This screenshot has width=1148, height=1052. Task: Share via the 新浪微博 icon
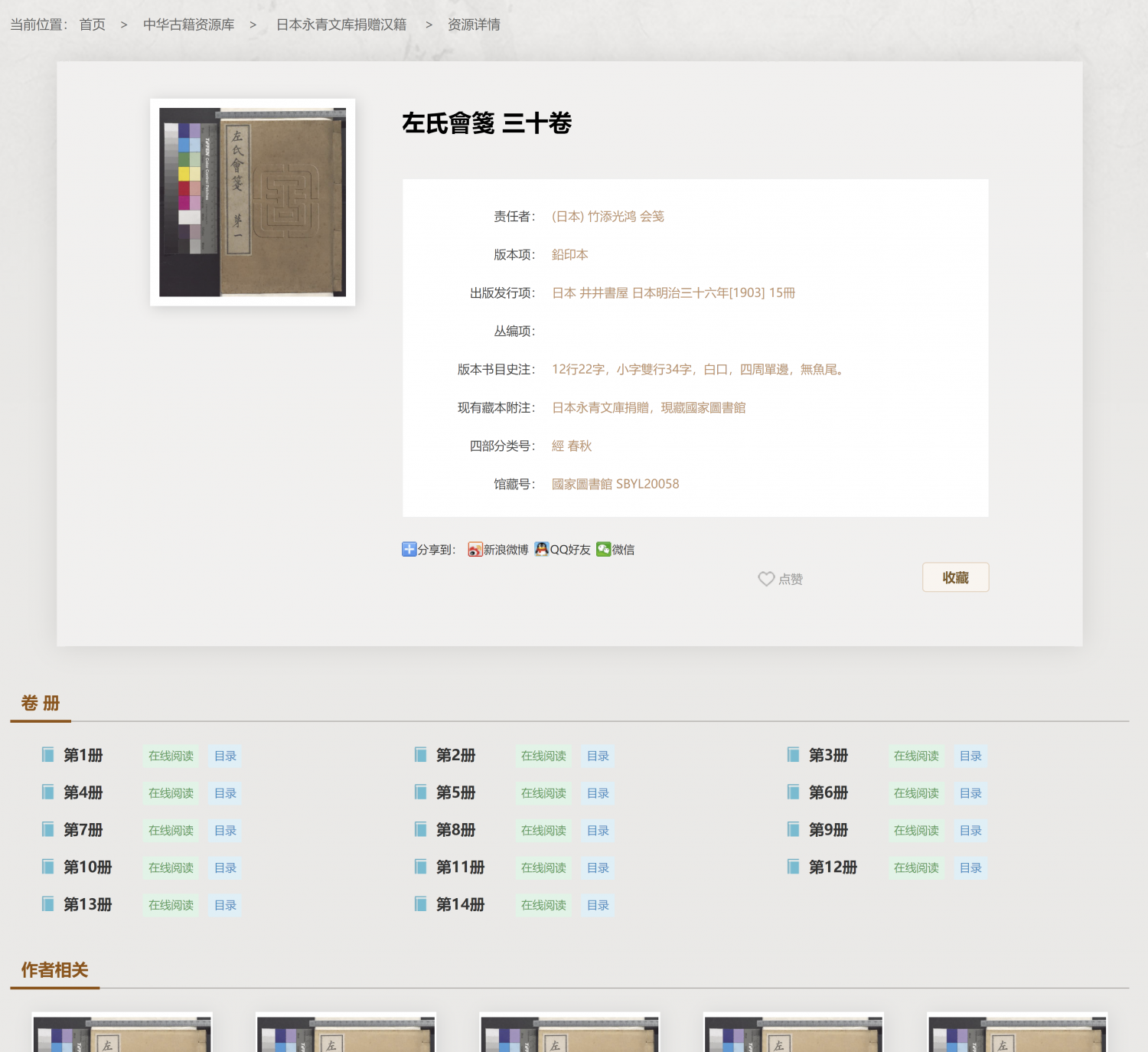coord(475,549)
